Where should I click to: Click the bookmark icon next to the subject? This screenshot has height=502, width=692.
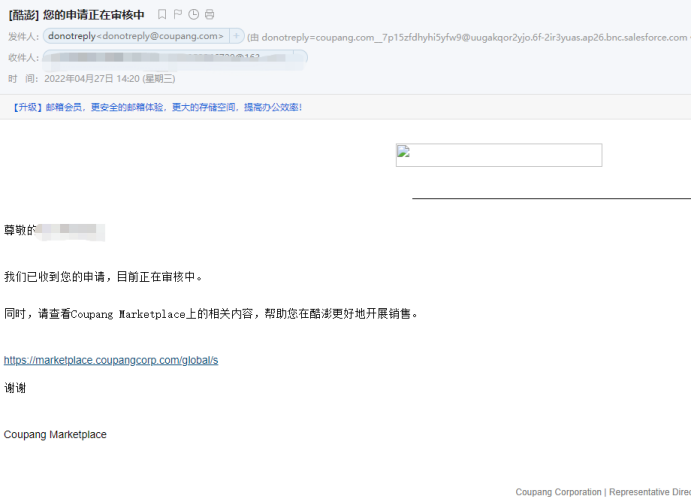pos(162,15)
